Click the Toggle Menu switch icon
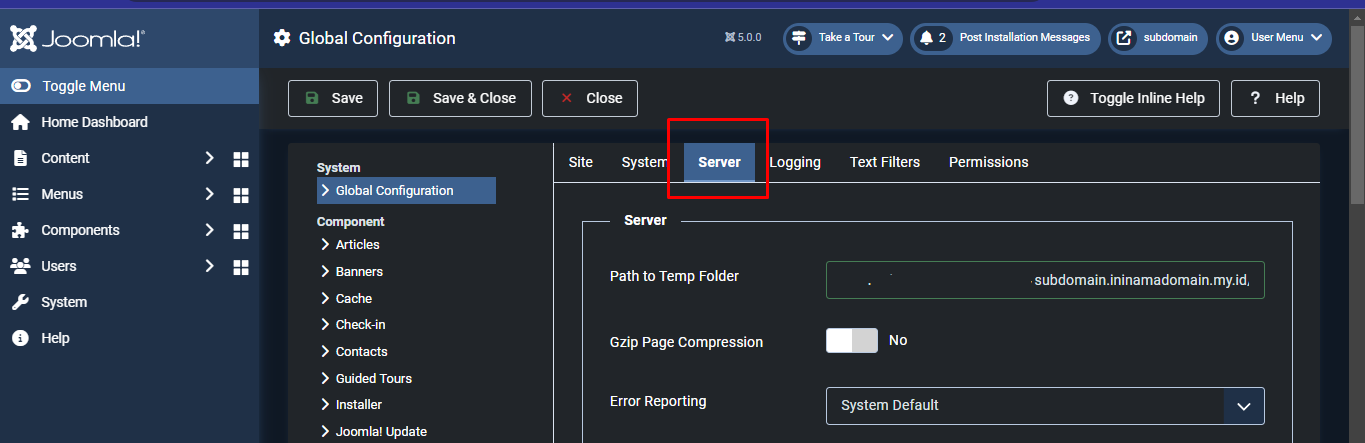Screen dimensions: 1365x443 click(x=21, y=86)
